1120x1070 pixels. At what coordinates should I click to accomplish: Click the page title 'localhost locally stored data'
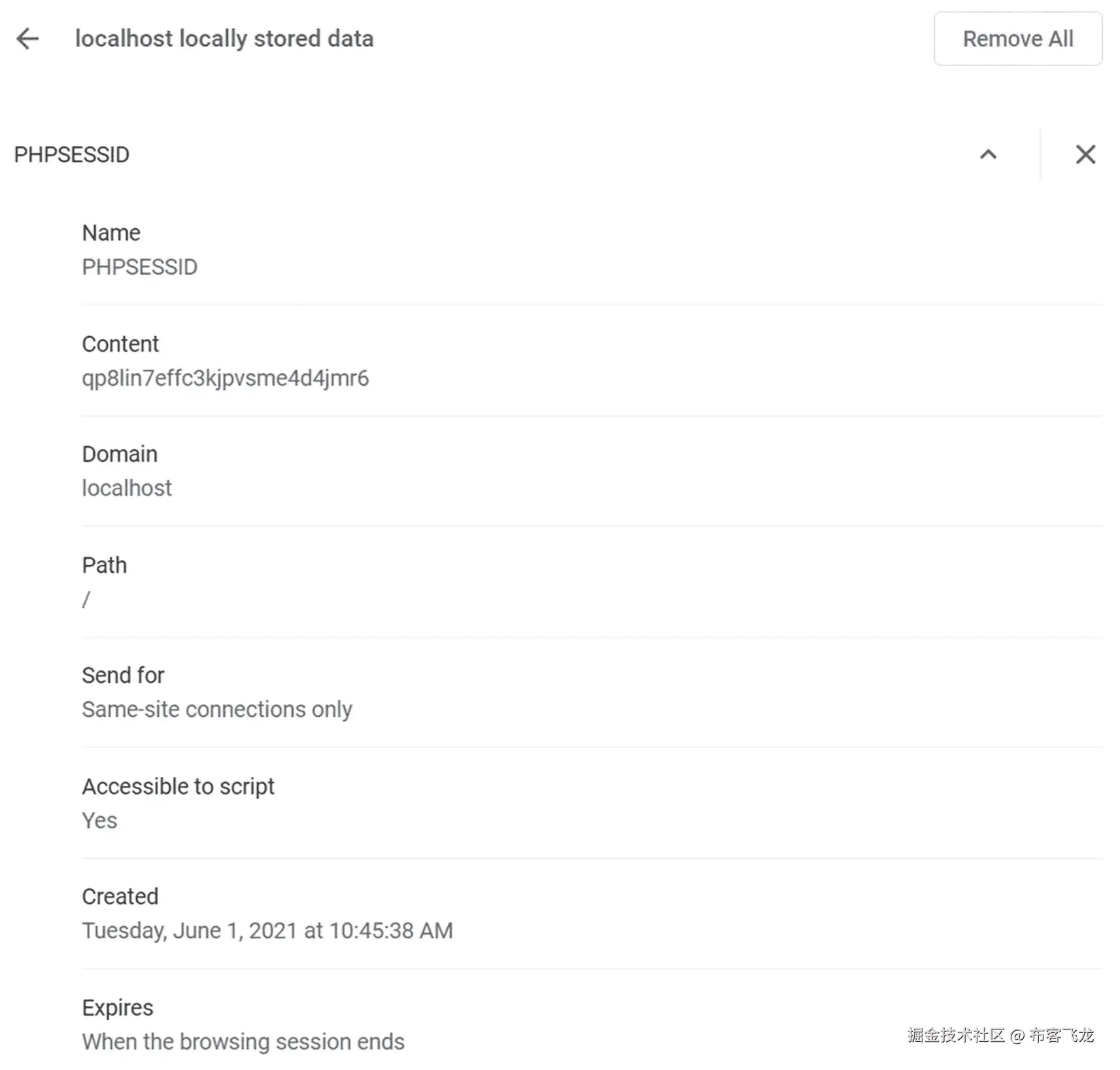pos(224,39)
